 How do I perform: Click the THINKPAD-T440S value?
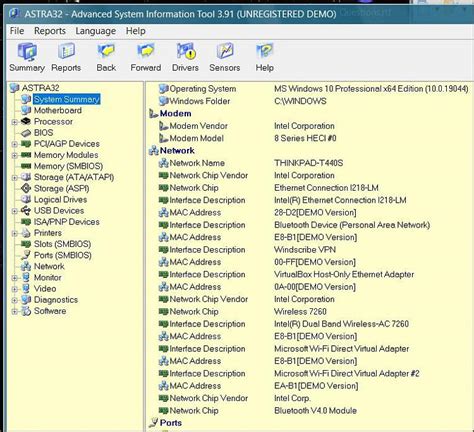click(x=308, y=163)
